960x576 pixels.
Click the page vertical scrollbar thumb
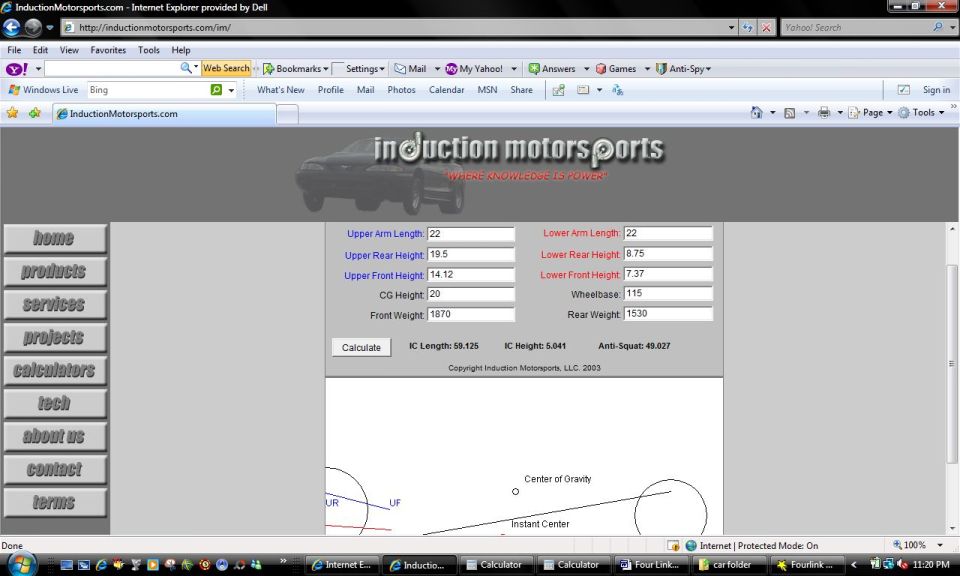951,364
